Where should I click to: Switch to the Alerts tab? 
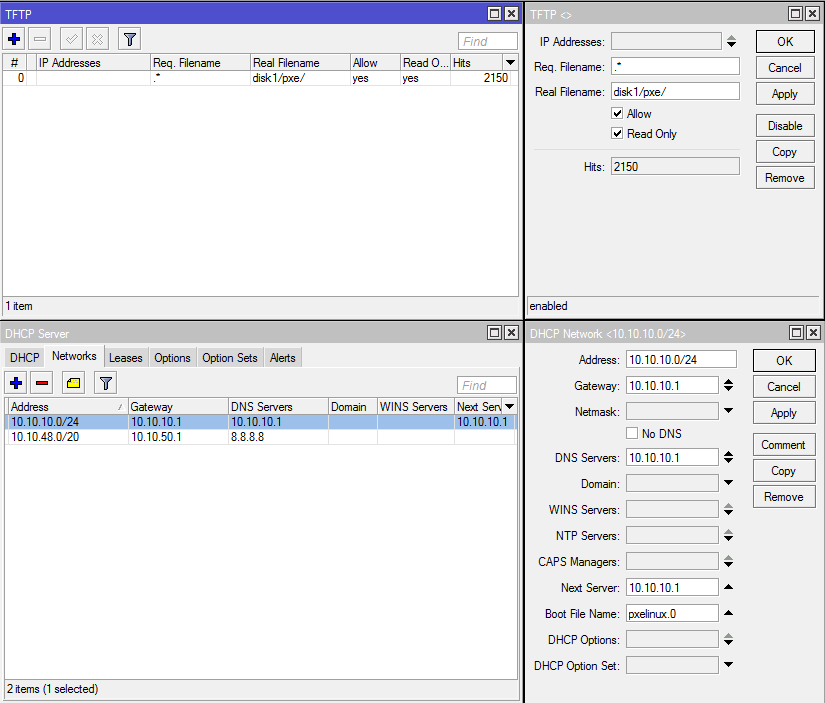tap(283, 358)
